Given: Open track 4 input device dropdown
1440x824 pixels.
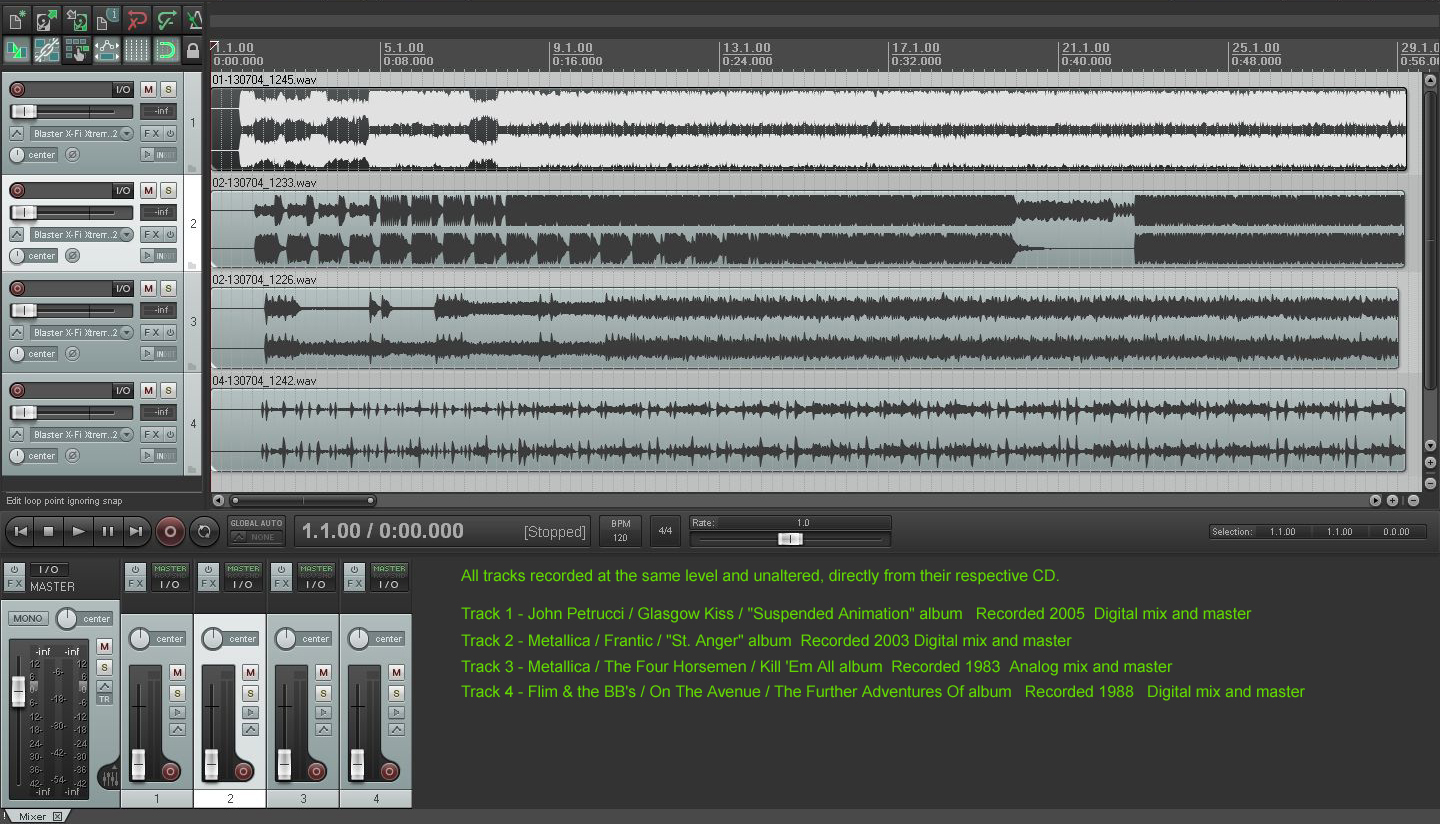Looking at the screenshot, I should (82, 434).
